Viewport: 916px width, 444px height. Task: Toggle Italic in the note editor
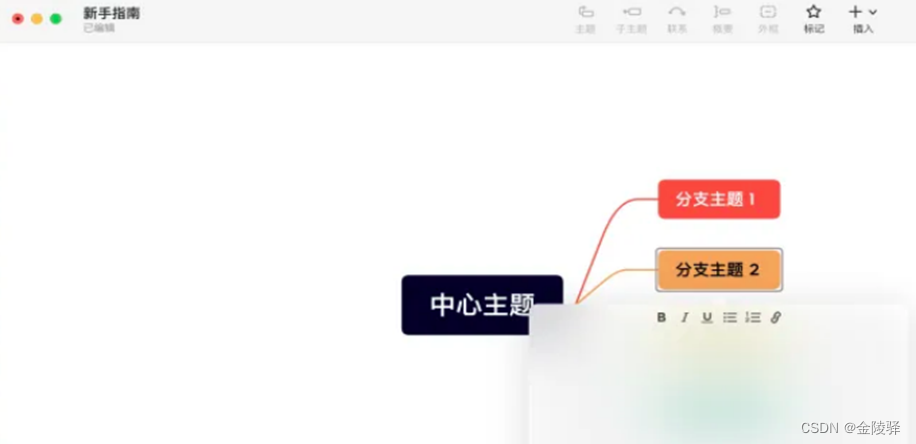tap(685, 317)
